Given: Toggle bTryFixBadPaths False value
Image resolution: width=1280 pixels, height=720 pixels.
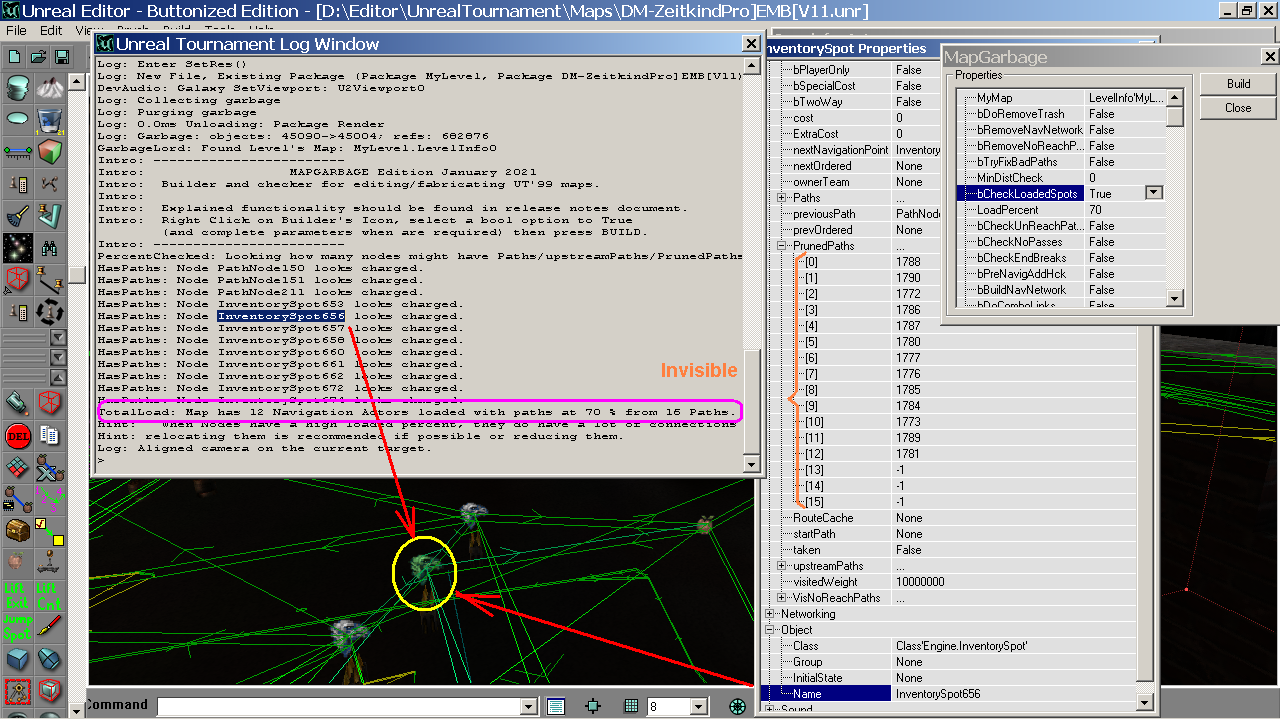Looking at the screenshot, I should point(1126,162).
